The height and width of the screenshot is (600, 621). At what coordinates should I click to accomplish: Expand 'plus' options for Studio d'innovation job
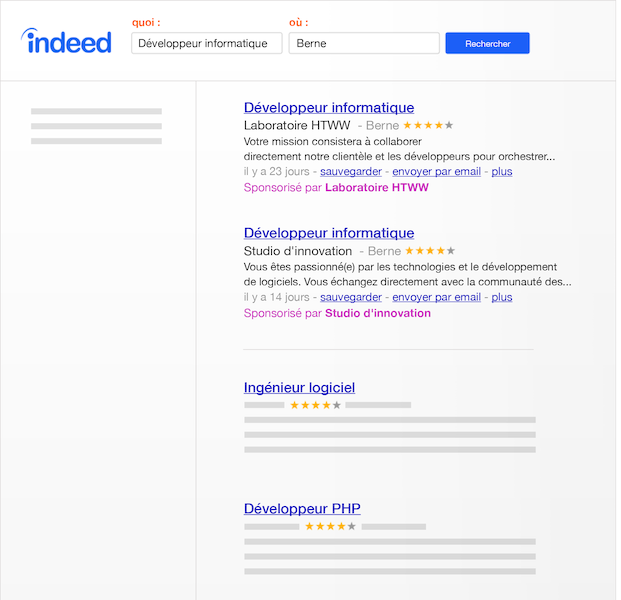pyautogui.click(x=502, y=297)
